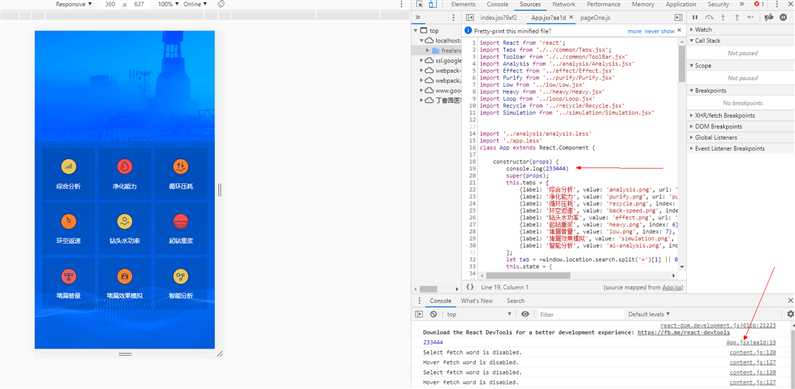Open the Search drawer tab
795x389 pixels.
pos(516,301)
